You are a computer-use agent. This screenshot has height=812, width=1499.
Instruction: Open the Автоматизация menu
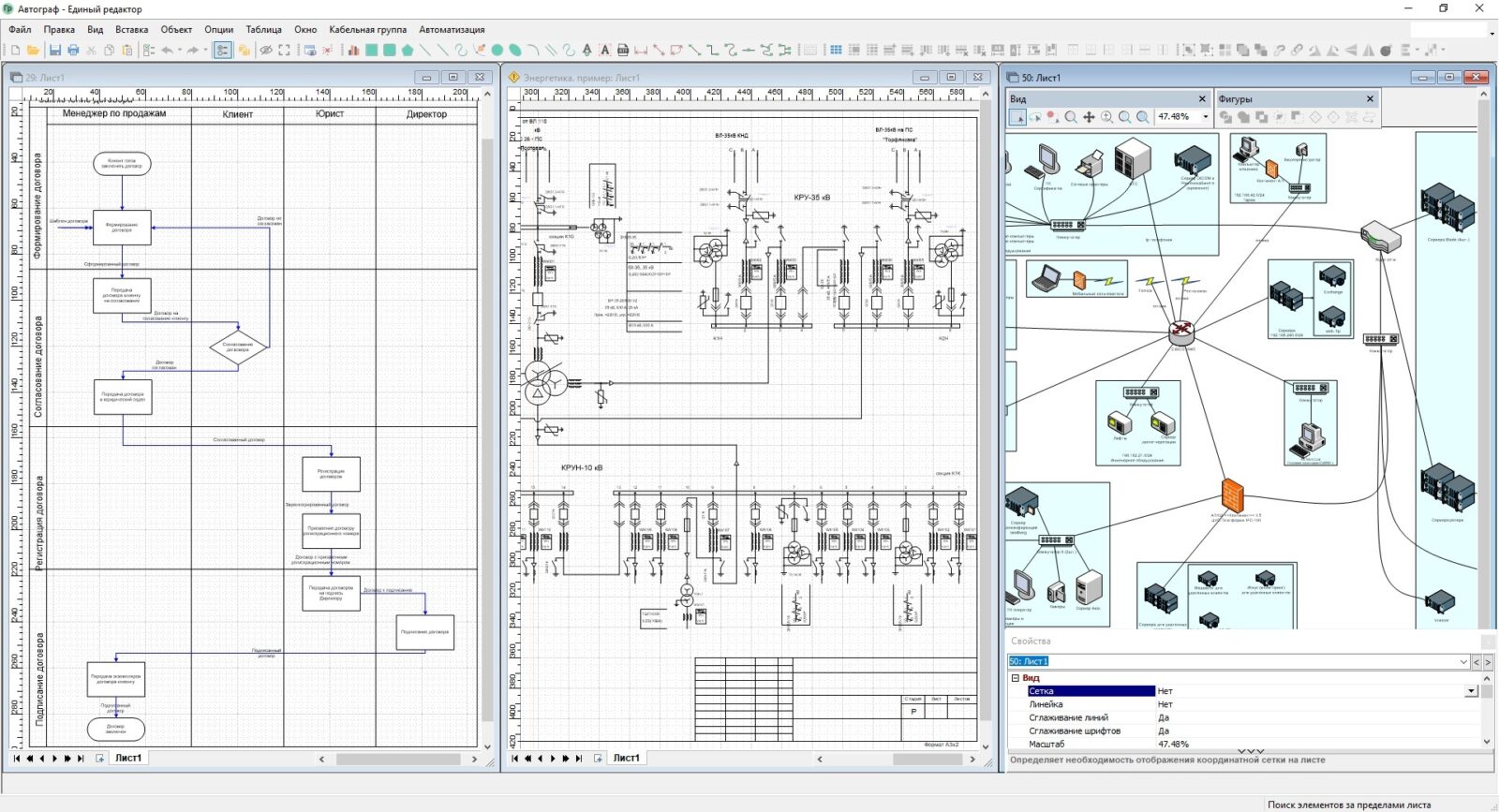coord(452,30)
